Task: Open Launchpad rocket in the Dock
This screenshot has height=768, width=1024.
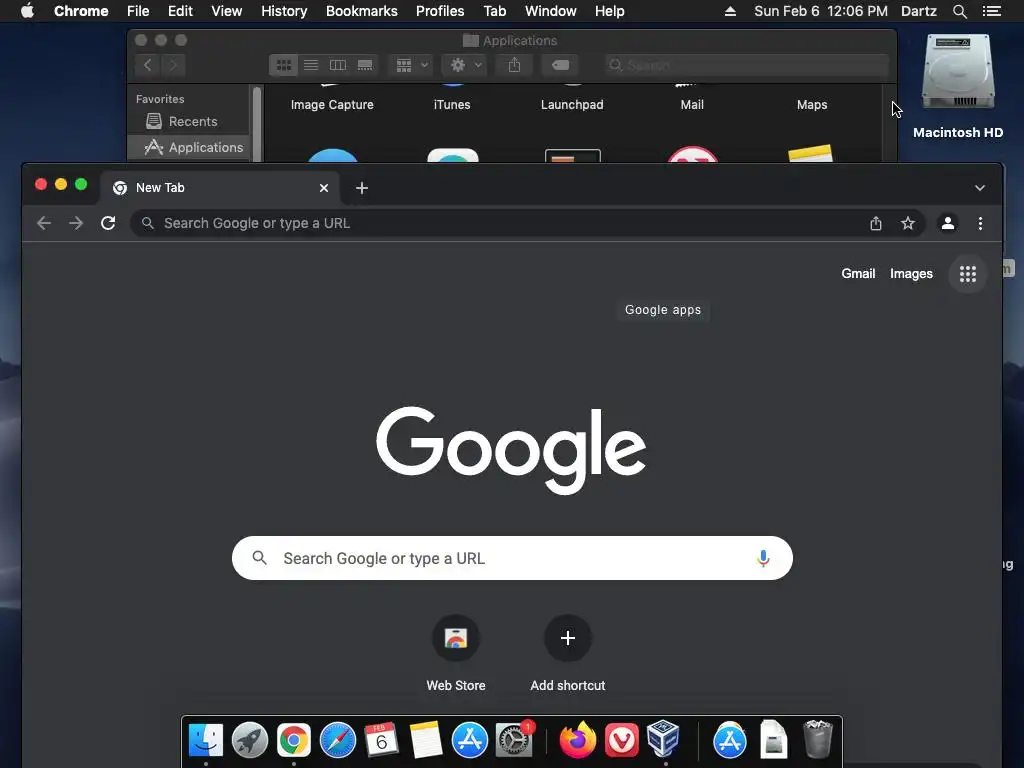Action: 249,741
